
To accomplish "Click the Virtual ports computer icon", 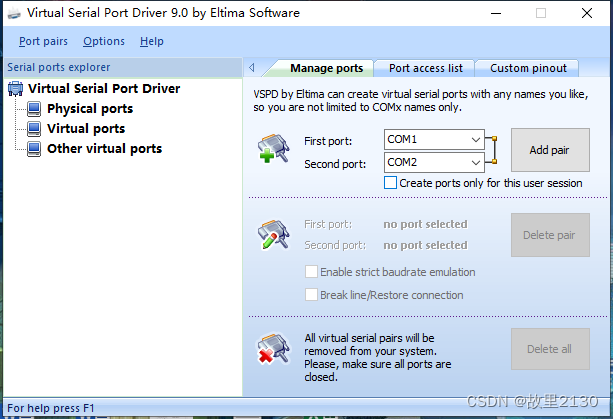I will coord(34,129).
